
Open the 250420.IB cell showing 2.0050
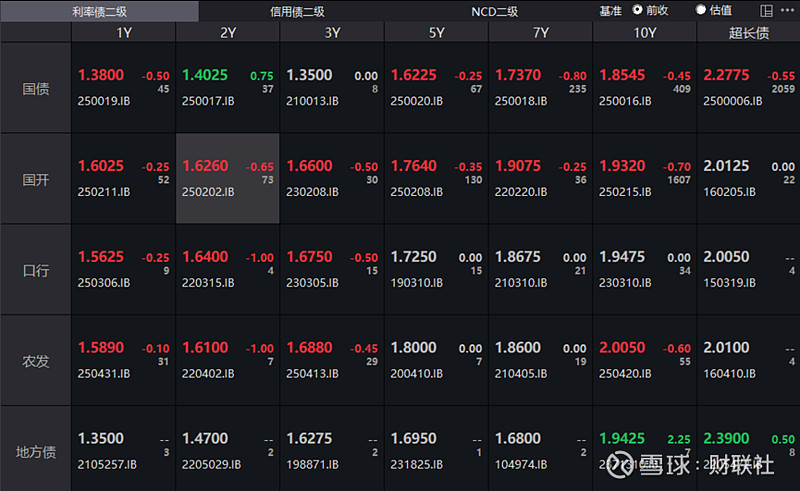coord(645,361)
